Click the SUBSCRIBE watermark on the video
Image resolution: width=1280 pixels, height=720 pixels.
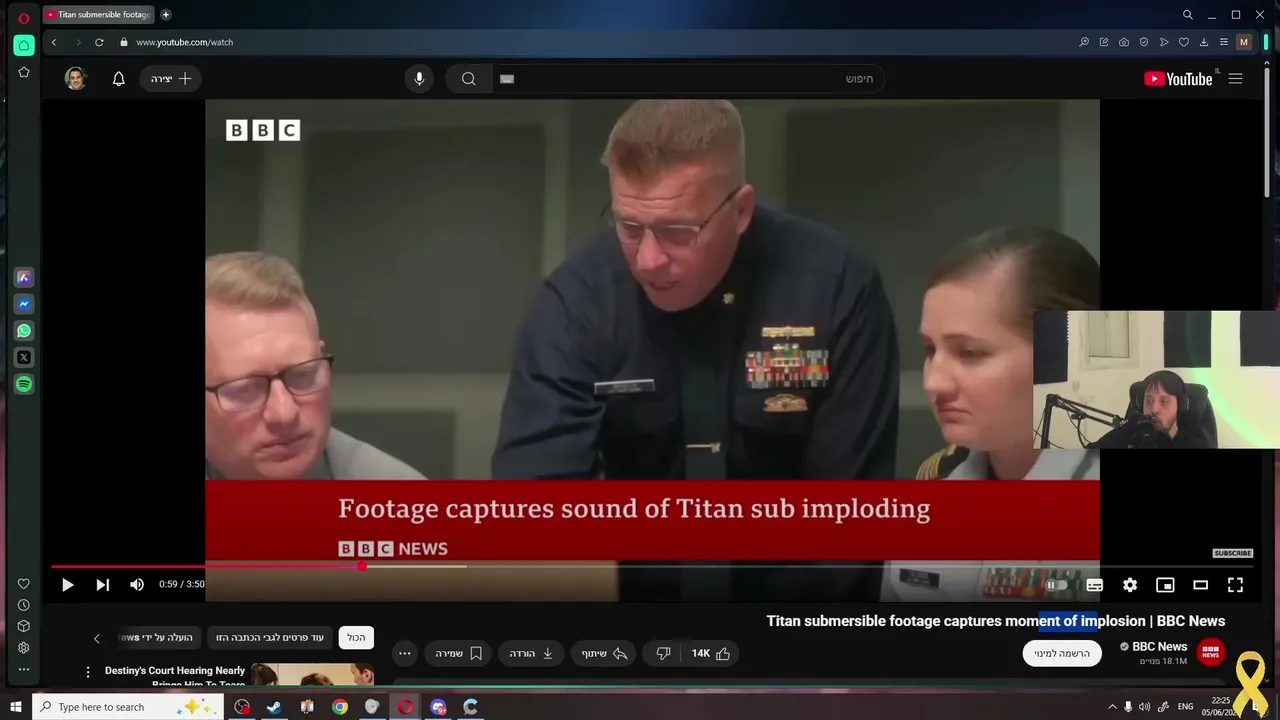click(1233, 553)
